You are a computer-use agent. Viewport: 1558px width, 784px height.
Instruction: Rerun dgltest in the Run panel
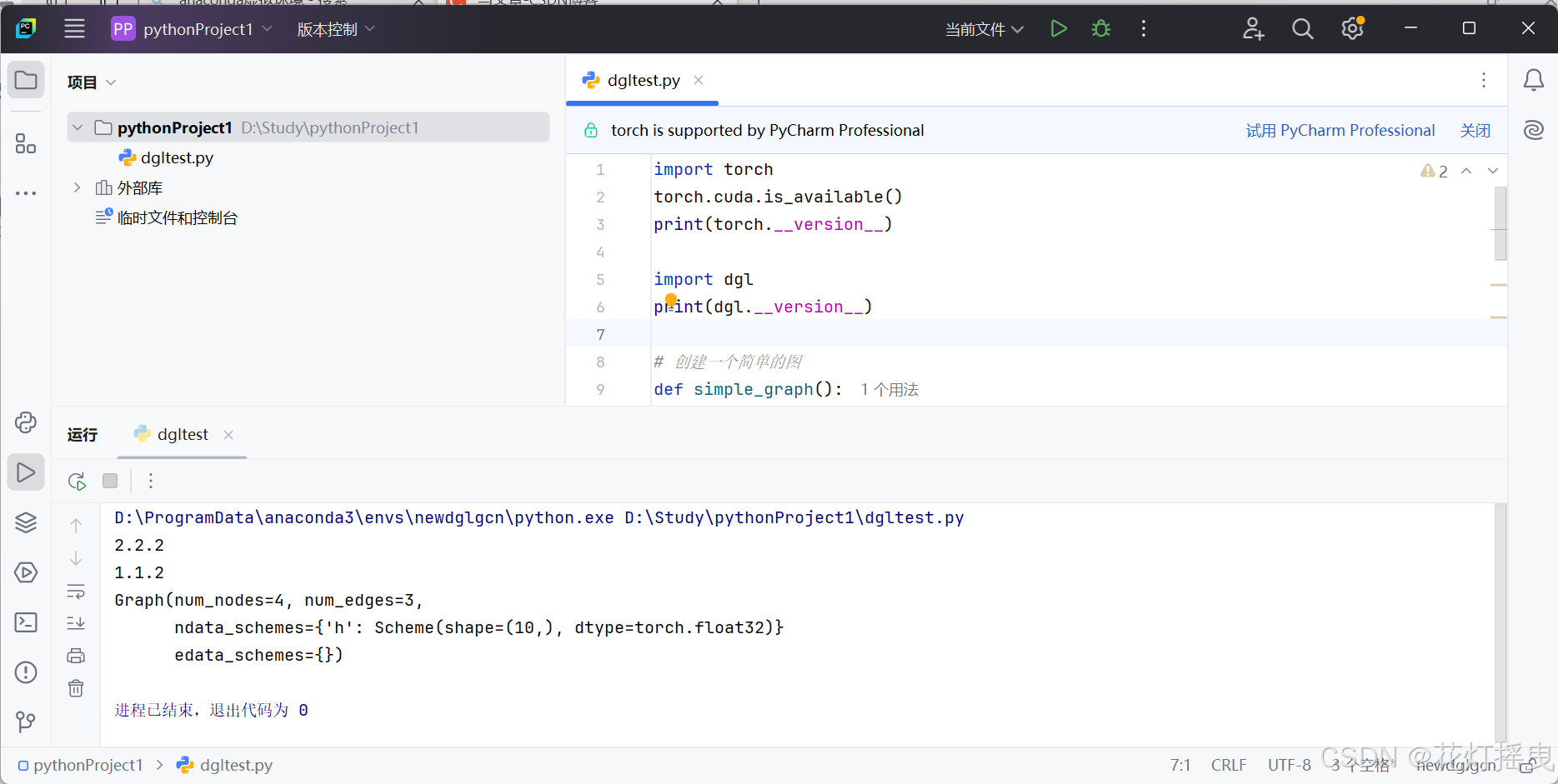click(77, 481)
